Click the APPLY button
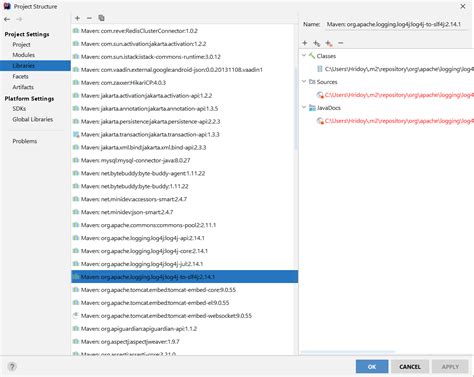 point(450,367)
